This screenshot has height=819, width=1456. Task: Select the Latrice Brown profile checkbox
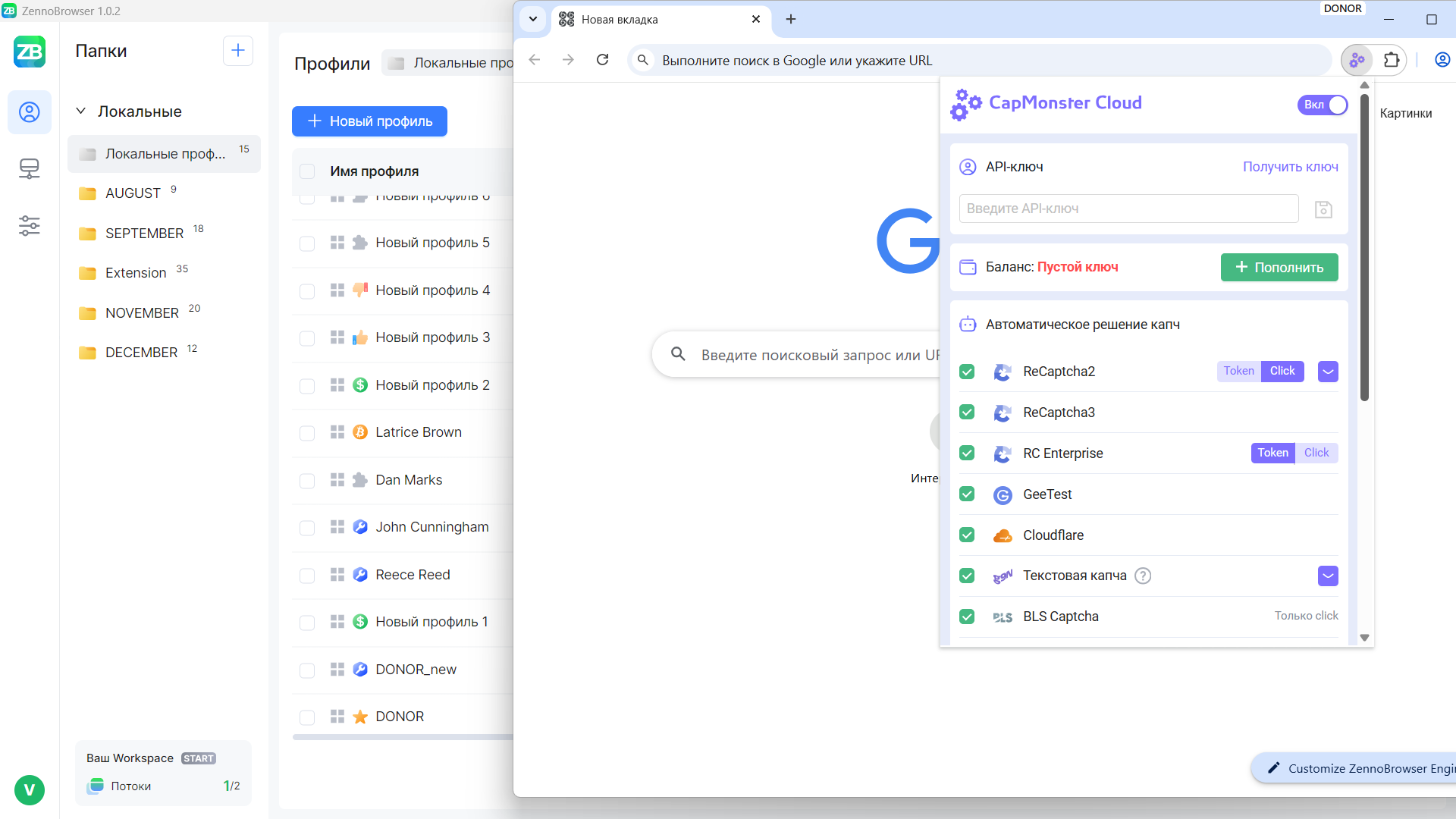tap(307, 433)
